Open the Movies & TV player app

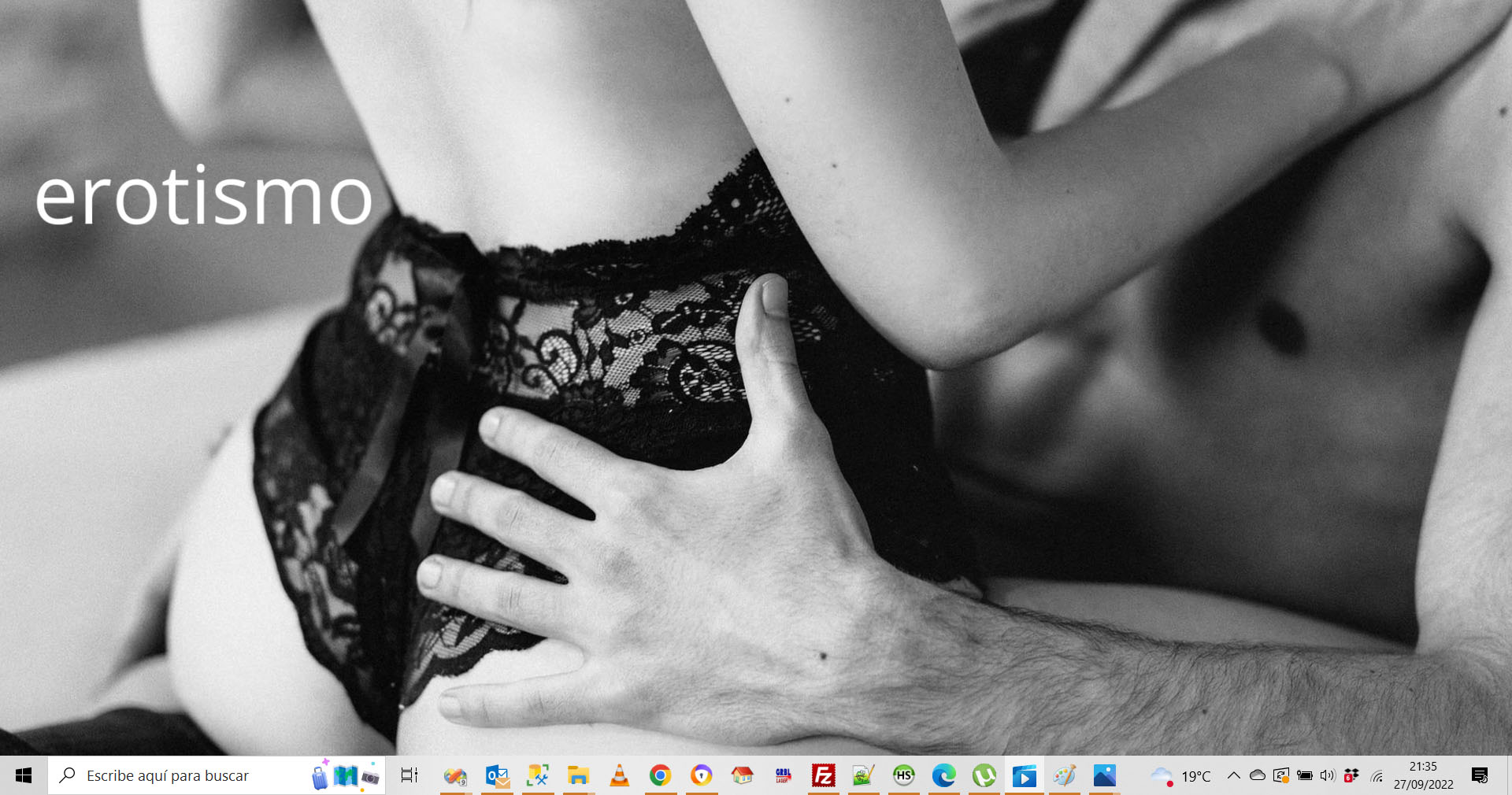coord(1025,776)
